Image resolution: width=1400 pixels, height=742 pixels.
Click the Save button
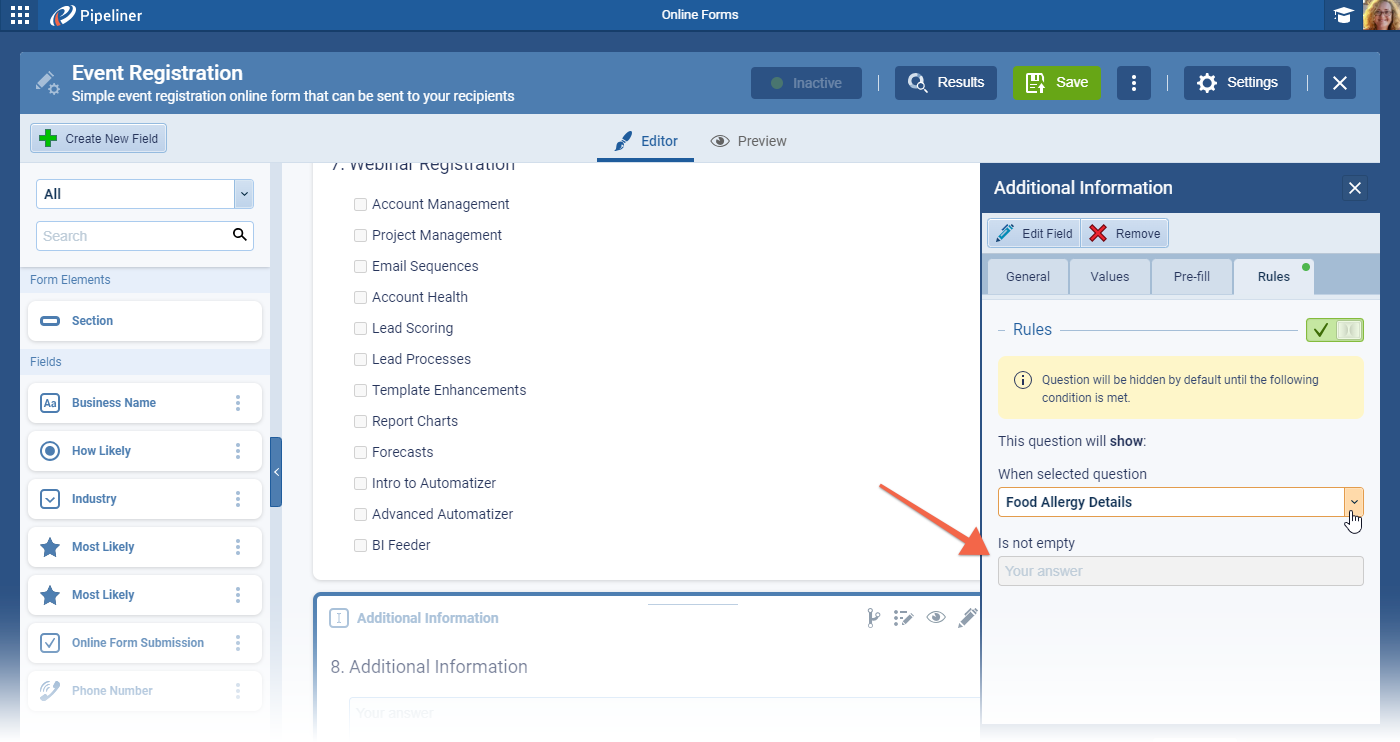point(1057,83)
